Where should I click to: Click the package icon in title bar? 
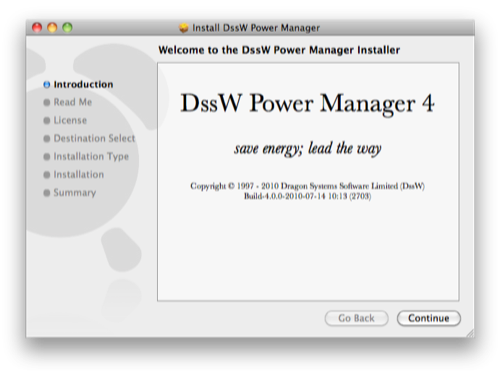click(184, 28)
